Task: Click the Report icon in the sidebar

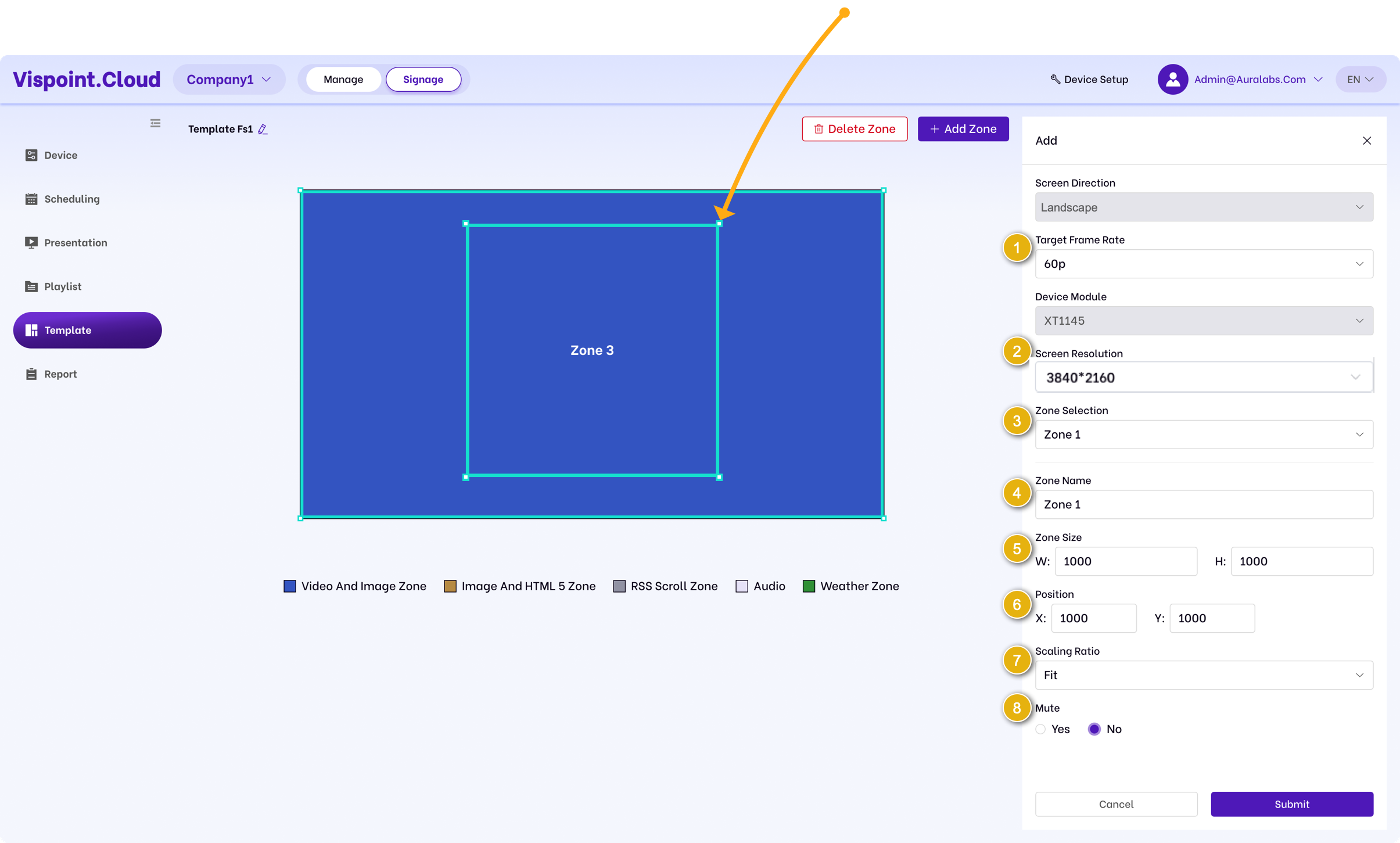Action: (31, 374)
